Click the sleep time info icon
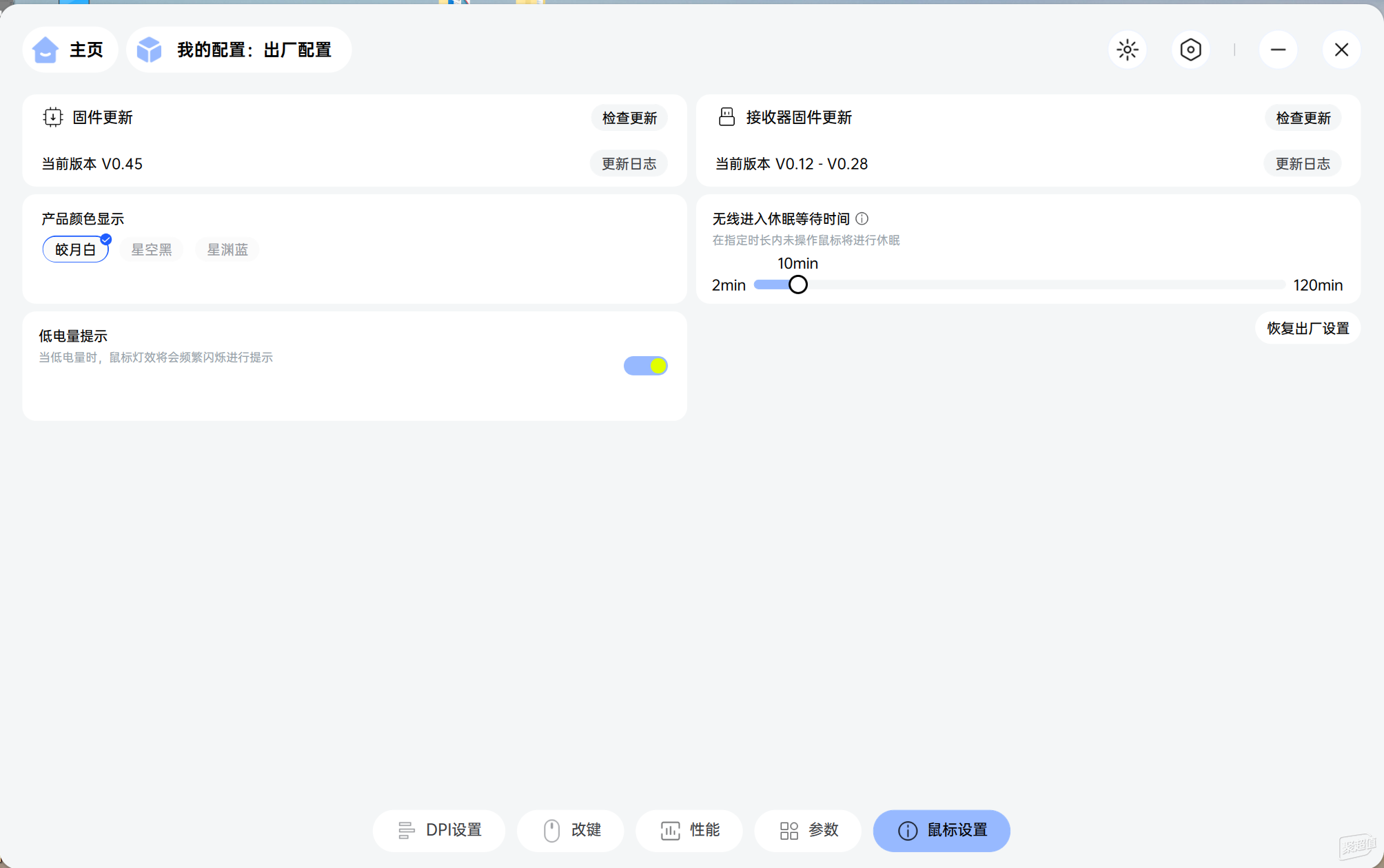 pyautogui.click(x=862, y=218)
